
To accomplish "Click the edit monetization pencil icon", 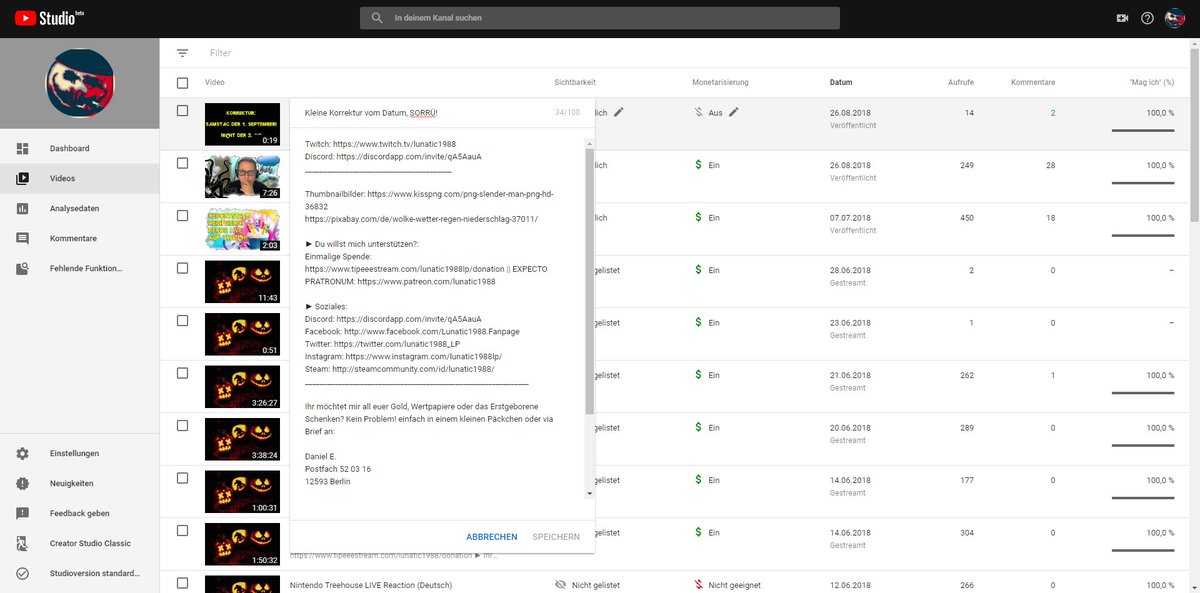I will tap(734, 112).
